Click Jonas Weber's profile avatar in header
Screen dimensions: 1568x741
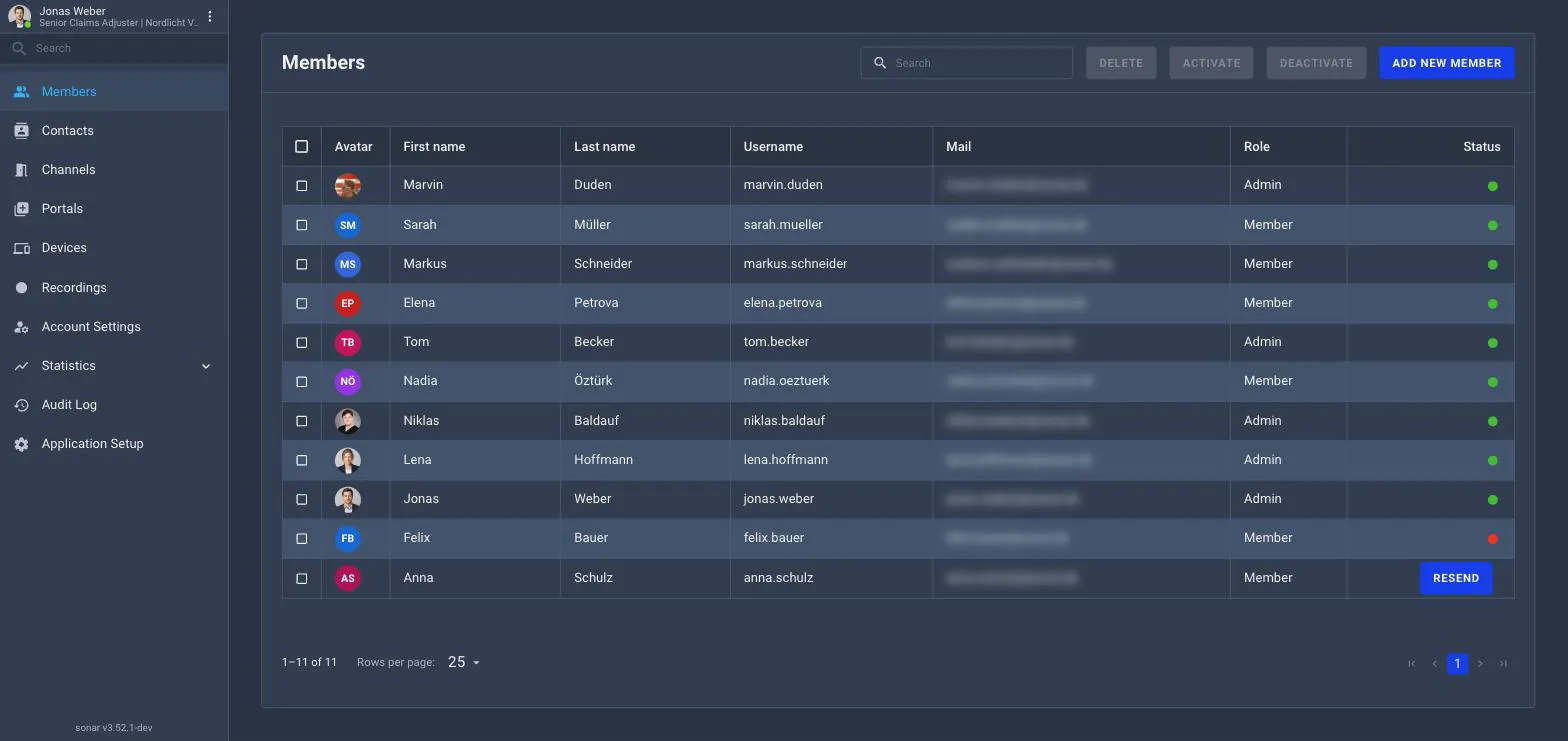[x=19, y=16]
